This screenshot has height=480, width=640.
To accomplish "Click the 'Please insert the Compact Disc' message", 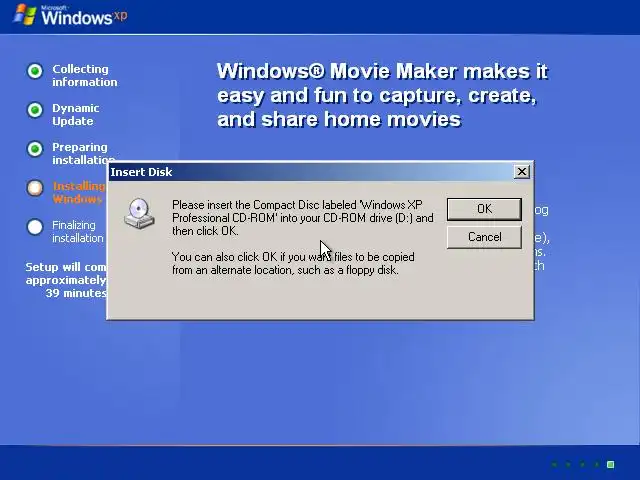I will tap(302, 218).
